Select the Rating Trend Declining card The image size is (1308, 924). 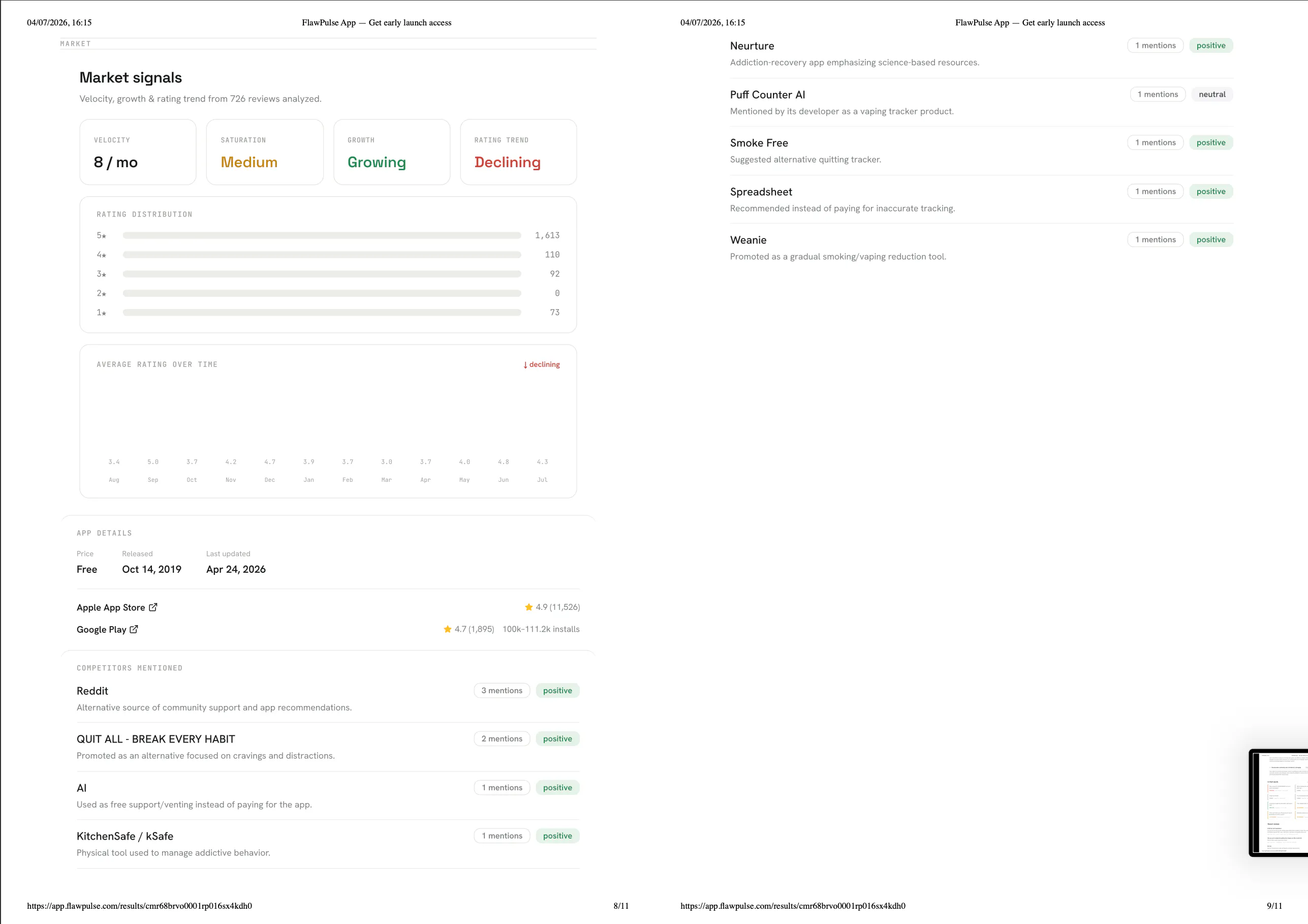pos(518,152)
